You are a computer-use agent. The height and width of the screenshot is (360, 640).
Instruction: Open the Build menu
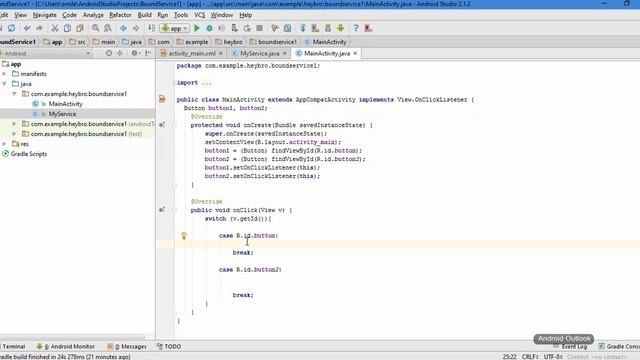pyautogui.click(x=144, y=15)
